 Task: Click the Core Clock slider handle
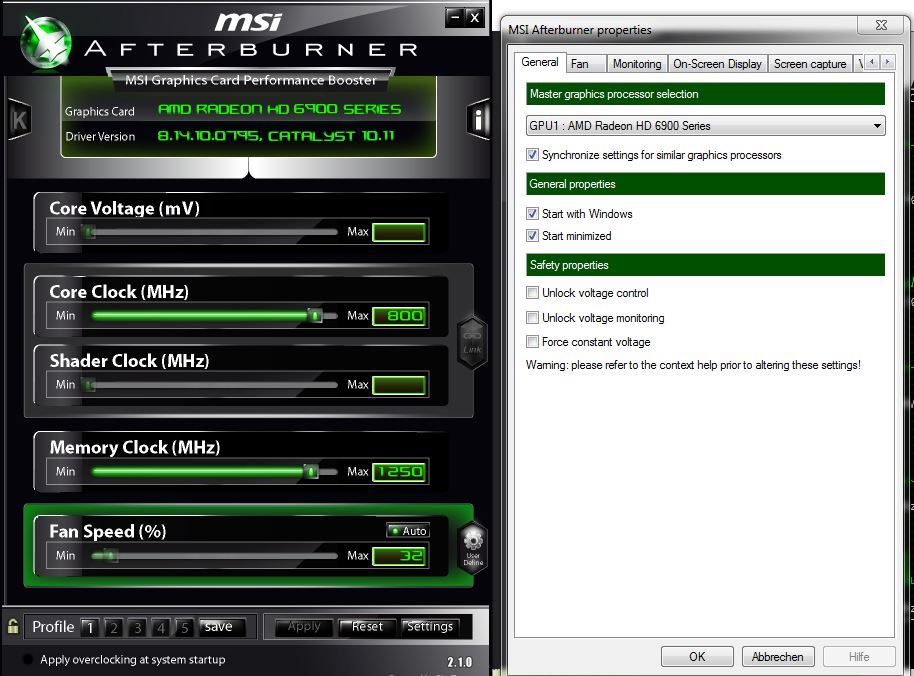pos(315,315)
